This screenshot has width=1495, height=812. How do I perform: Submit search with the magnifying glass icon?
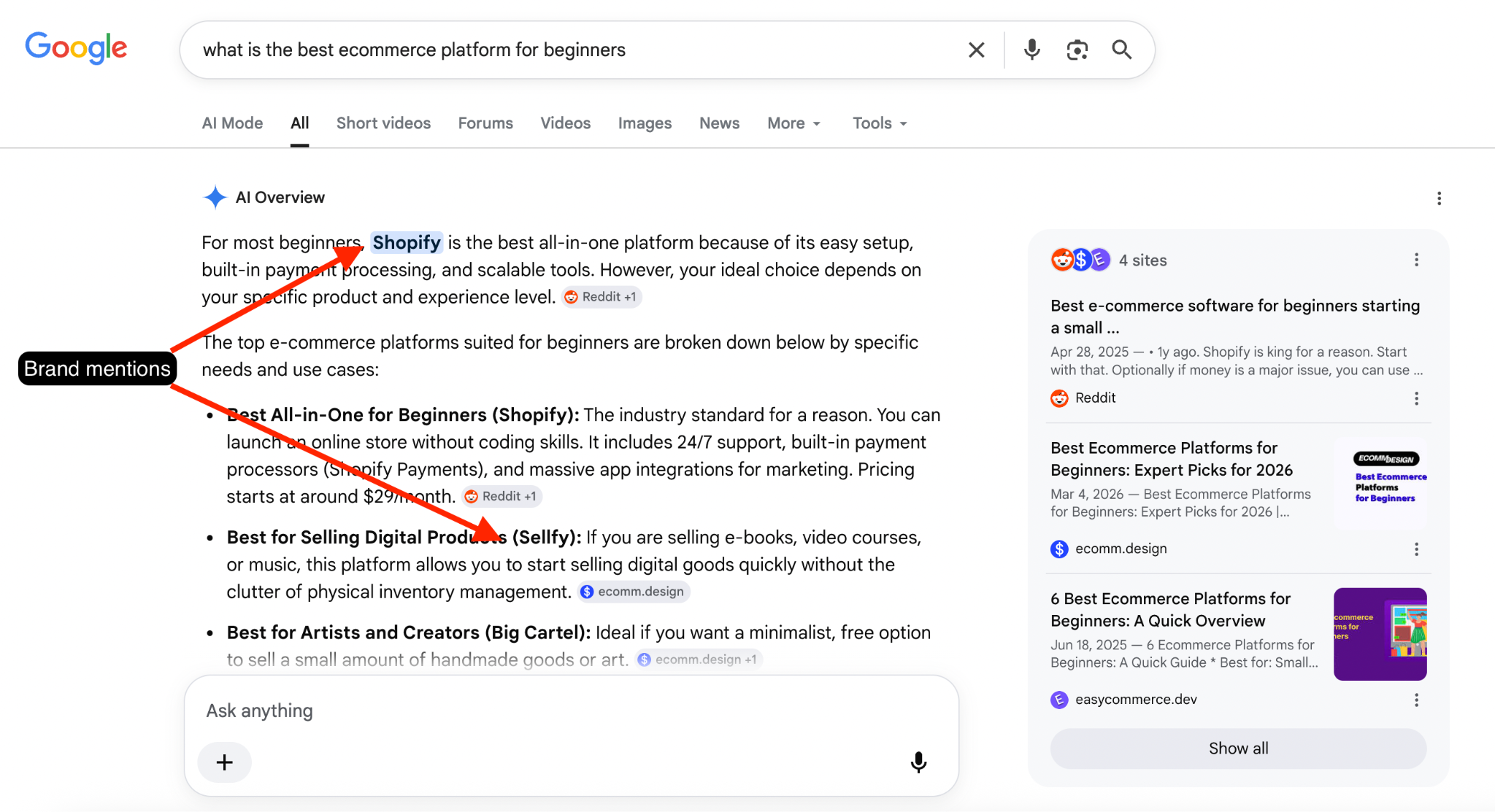coord(1122,50)
